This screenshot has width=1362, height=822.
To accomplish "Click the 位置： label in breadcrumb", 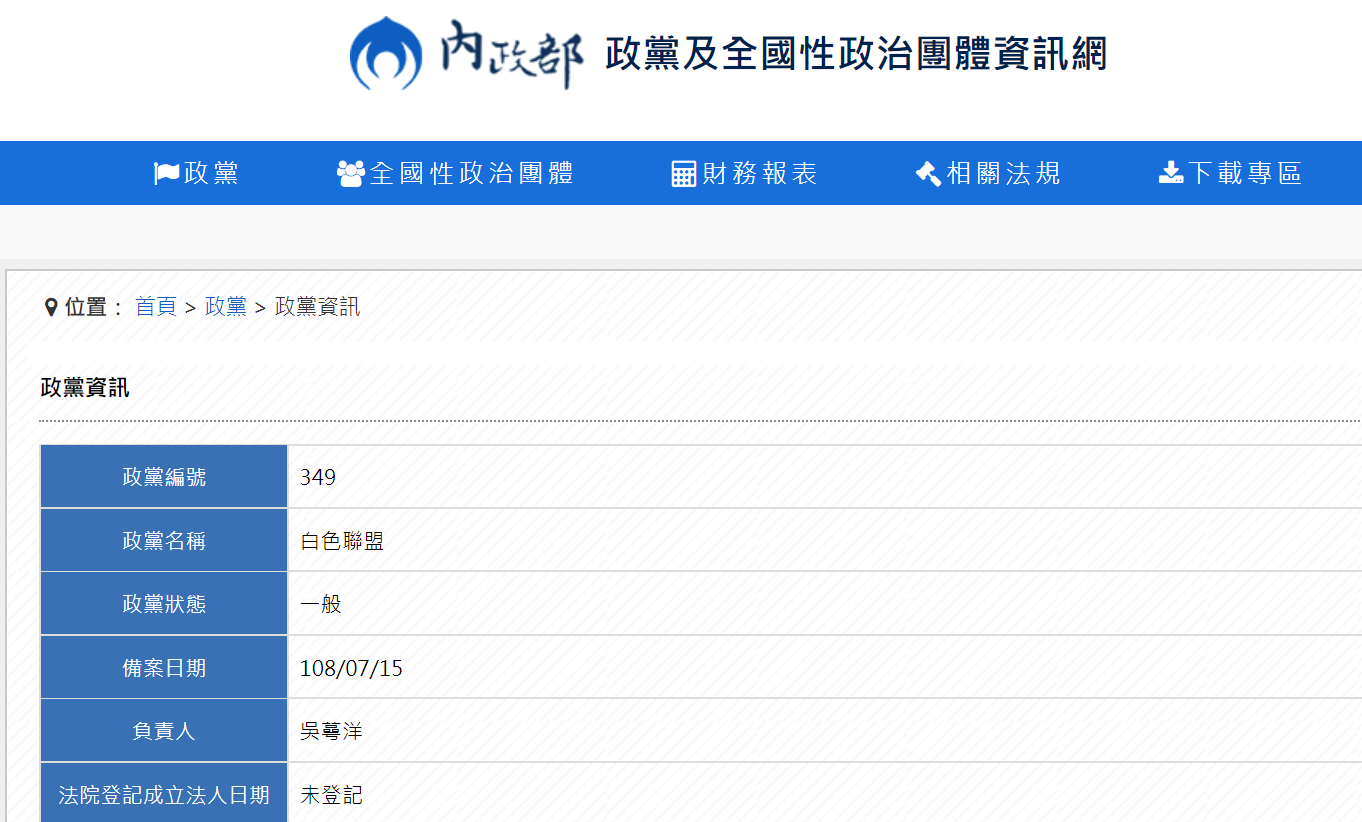I will 94,307.
